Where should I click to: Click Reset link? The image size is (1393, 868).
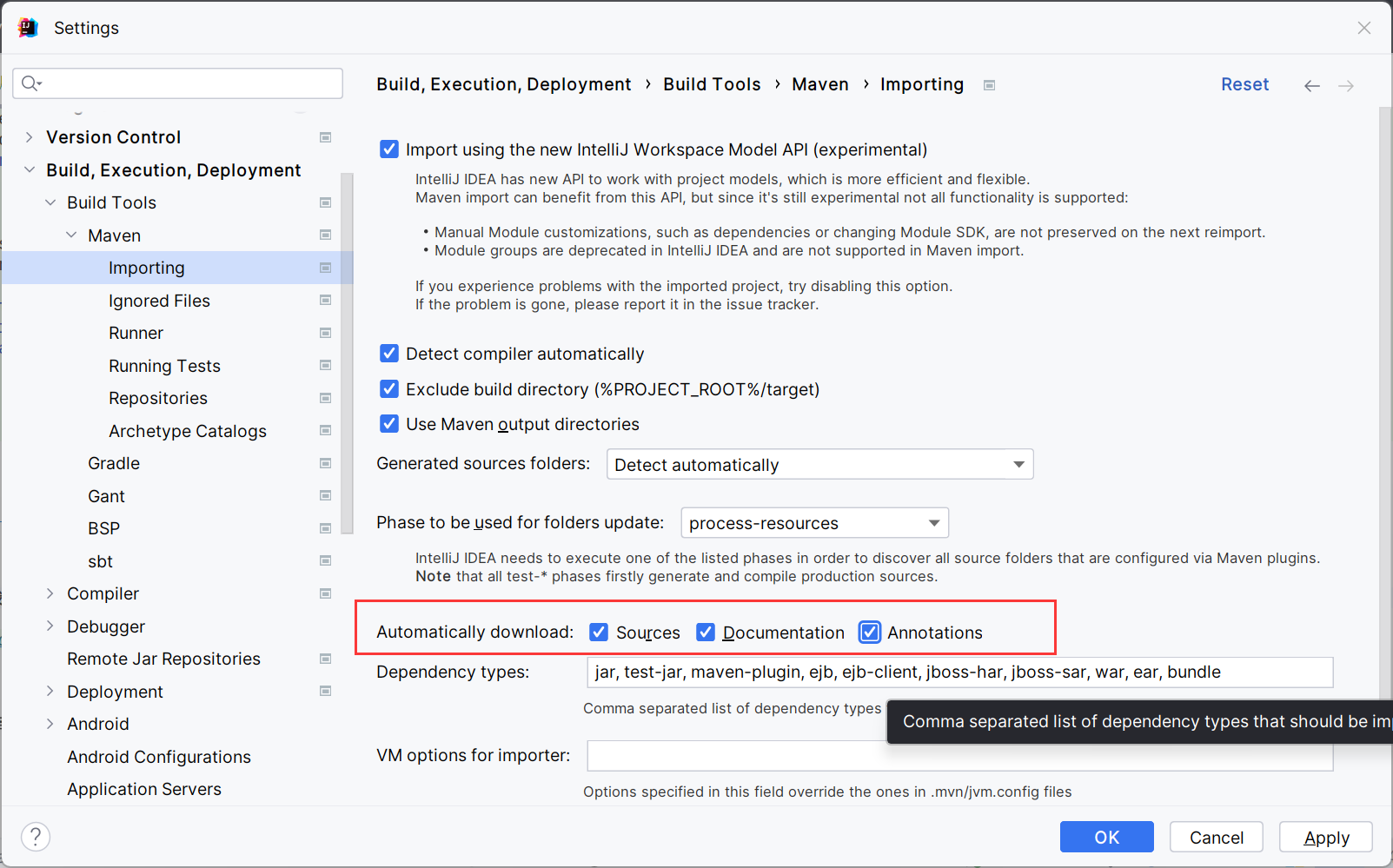point(1244,84)
